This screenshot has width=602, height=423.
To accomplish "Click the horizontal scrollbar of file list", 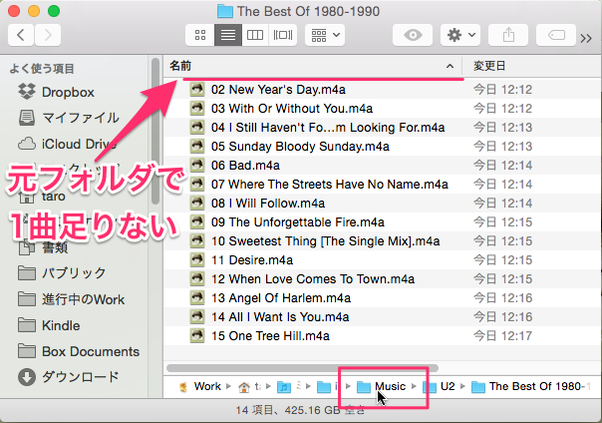I will pyautogui.click(x=302, y=368).
